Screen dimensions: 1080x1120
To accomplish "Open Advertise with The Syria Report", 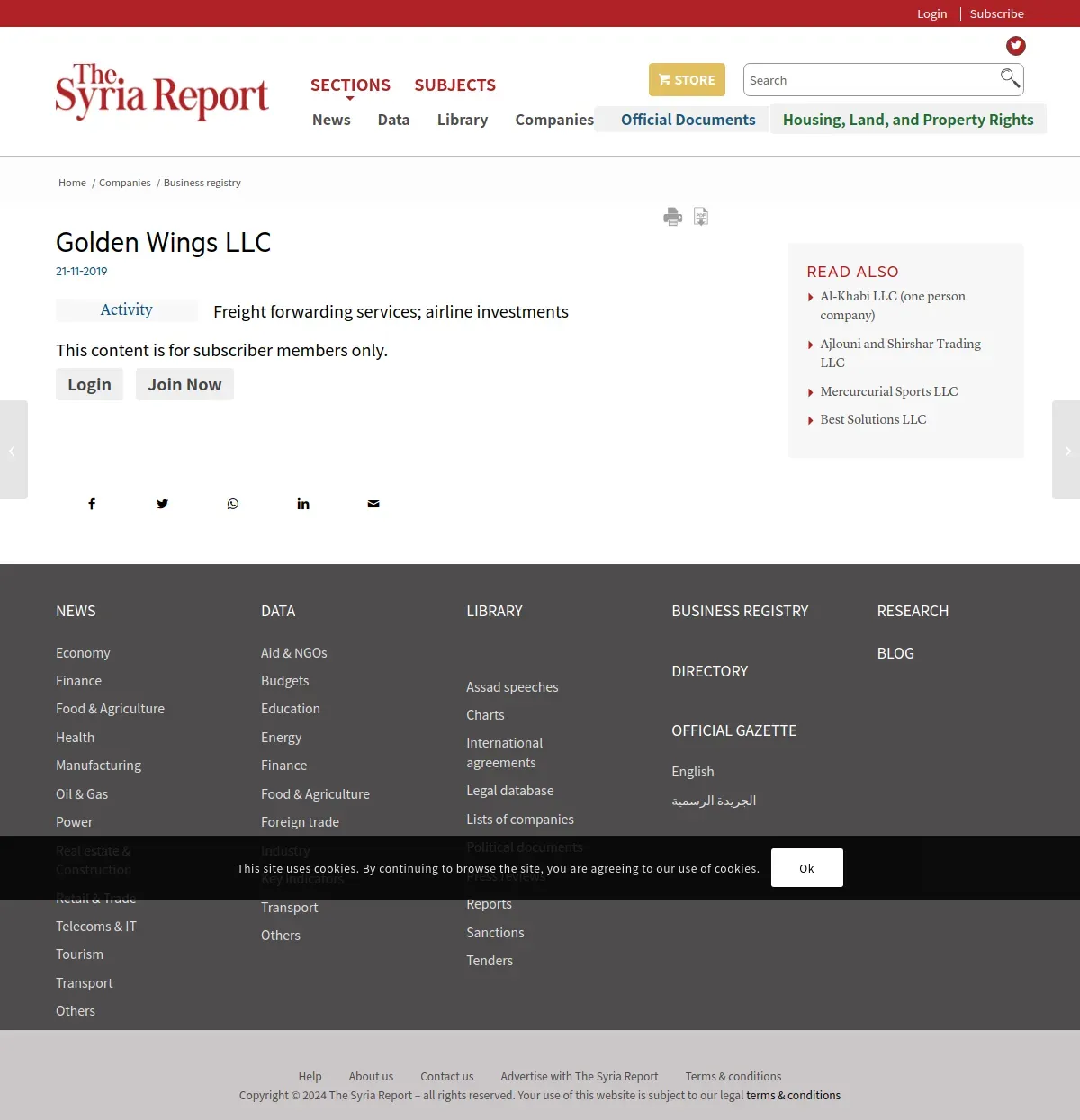I will point(580,1076).
